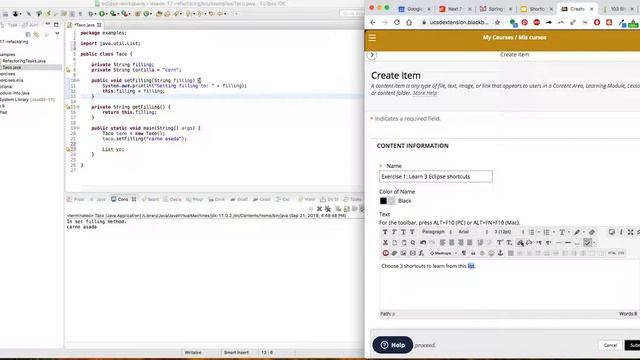This screenshot has width=640, height=360.
Task: Click the attach file paperclip icon
Action: 394,253
